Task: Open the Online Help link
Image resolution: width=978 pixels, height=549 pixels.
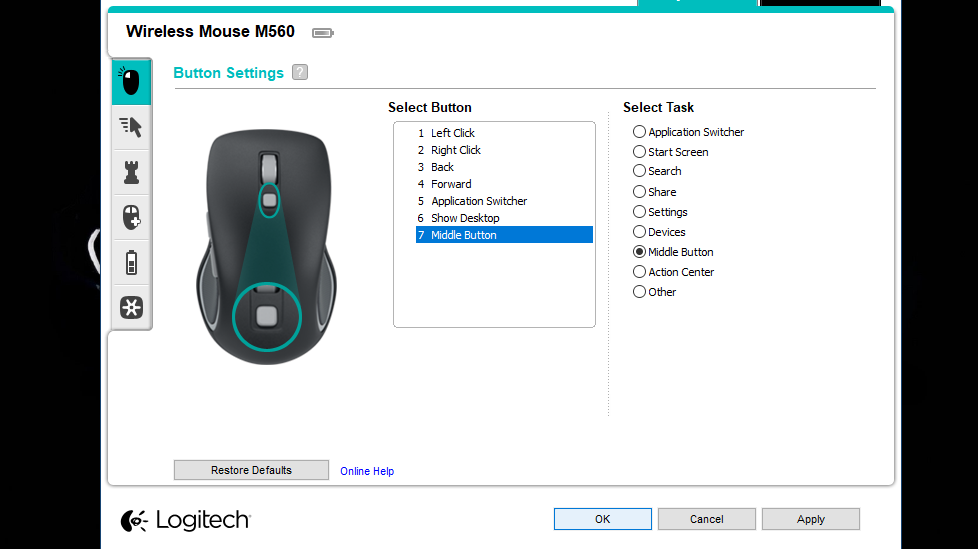Action: pos(367,471)
